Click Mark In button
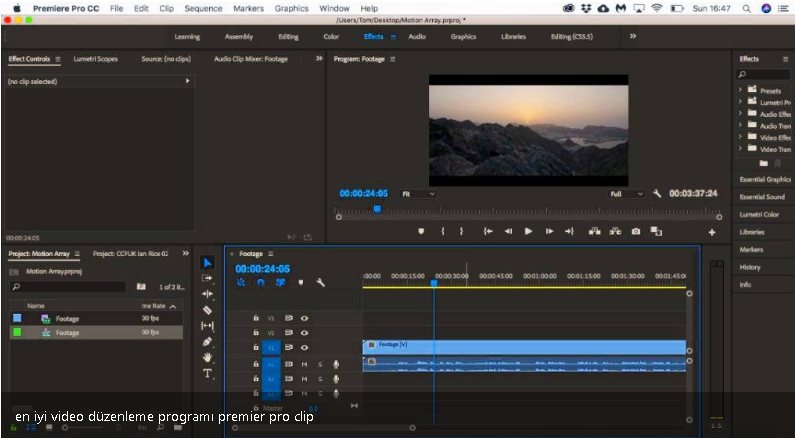Viewport: 796px width, 438px height. (x=443, y=231)
